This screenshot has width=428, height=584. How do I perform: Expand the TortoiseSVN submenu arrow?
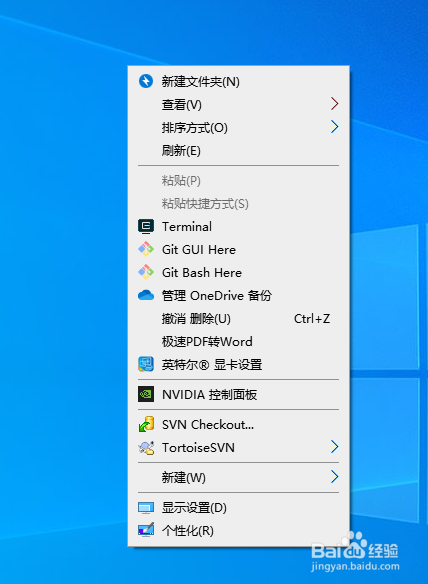[335, 447]
